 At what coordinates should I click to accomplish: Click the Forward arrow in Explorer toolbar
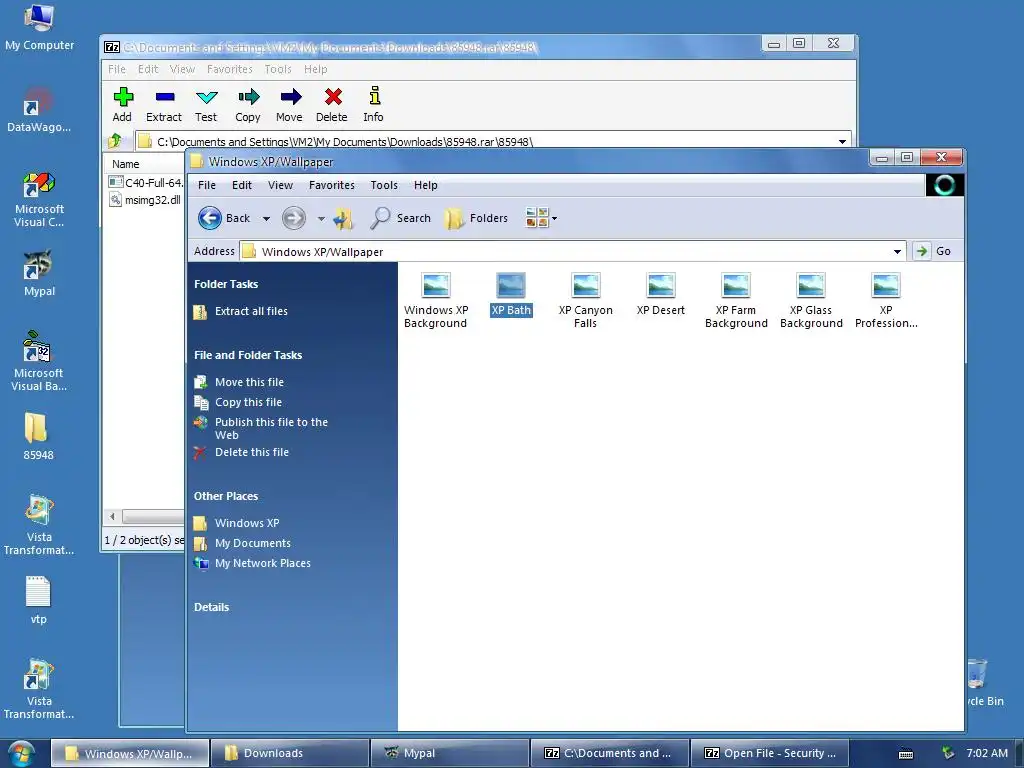point(294,218)
